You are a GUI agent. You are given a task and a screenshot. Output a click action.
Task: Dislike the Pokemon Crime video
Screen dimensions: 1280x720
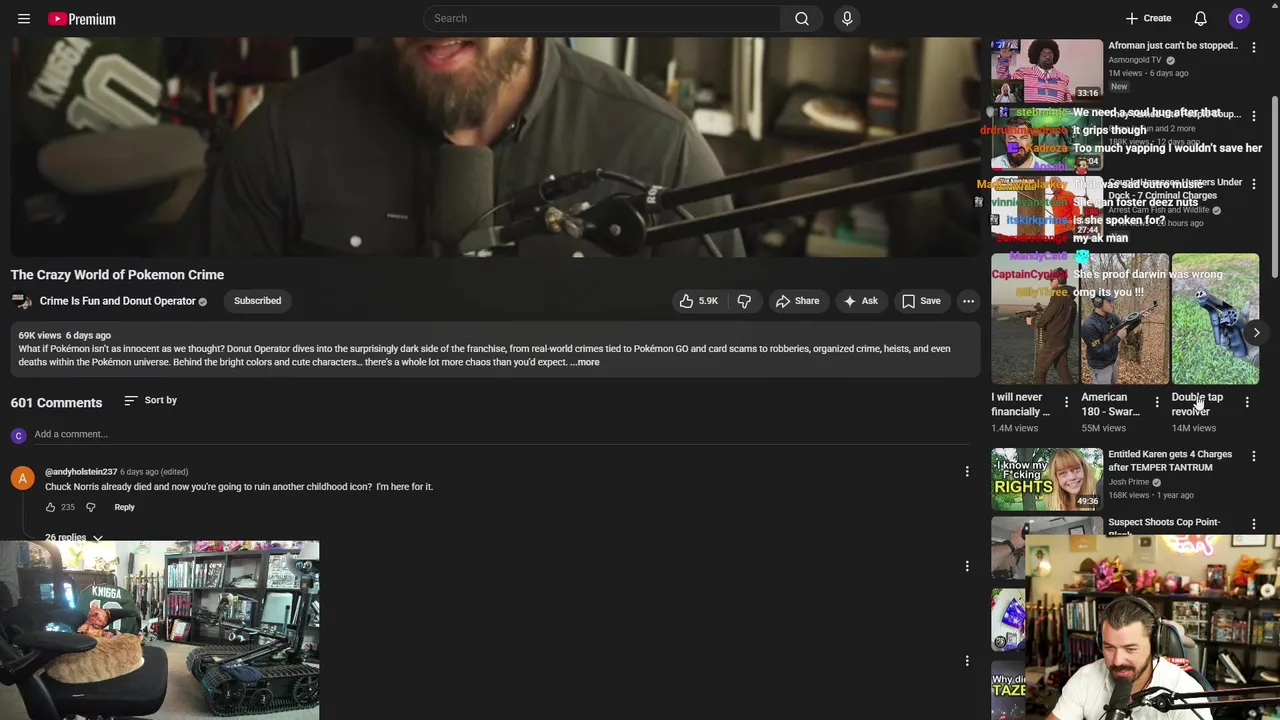pyautogui.click(x=744, y=301)
